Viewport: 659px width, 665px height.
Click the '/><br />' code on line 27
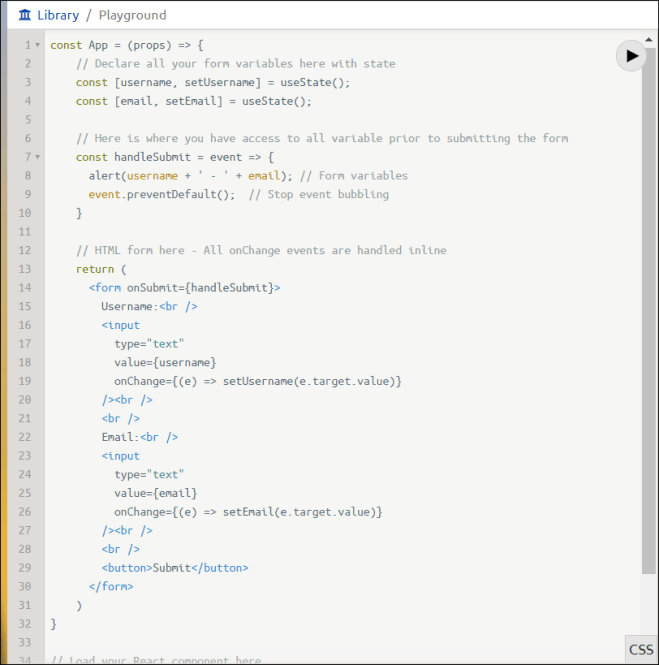127,530
